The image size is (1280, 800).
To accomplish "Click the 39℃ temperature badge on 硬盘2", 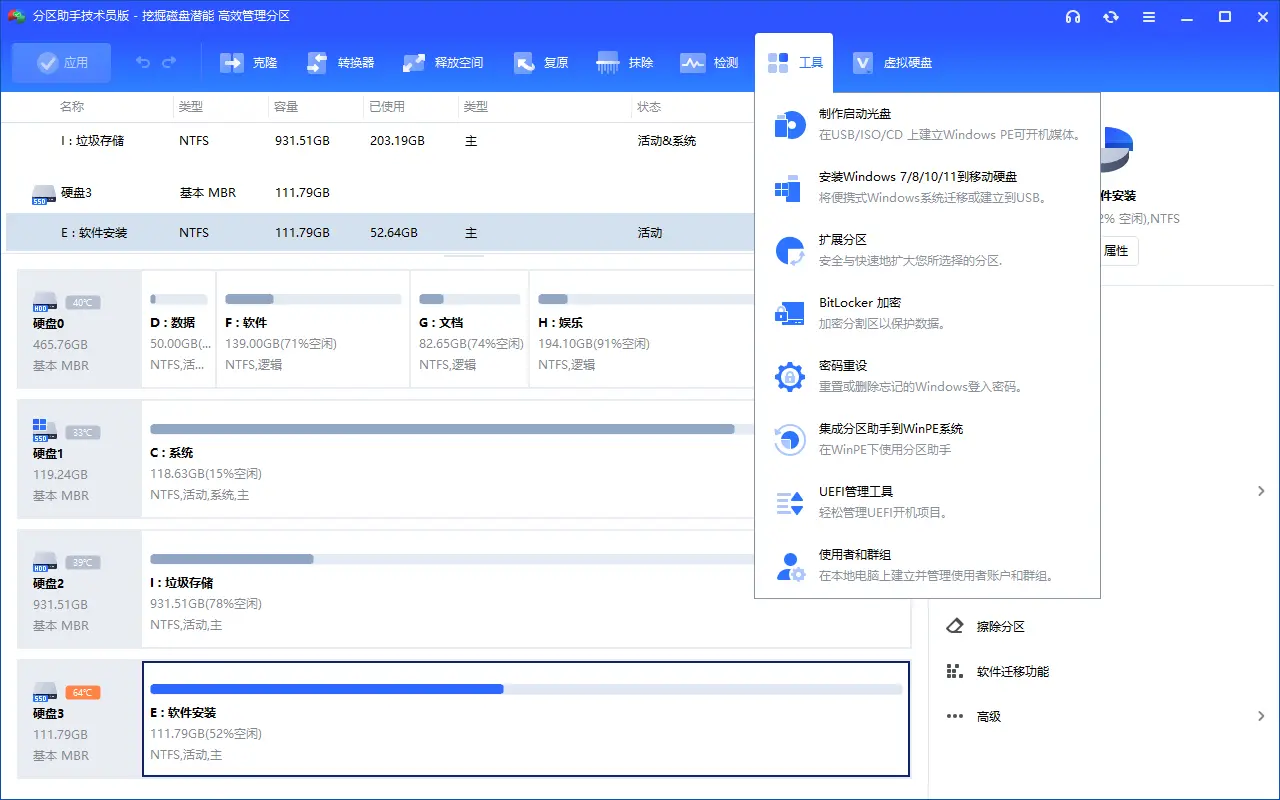I will (83, 562).
